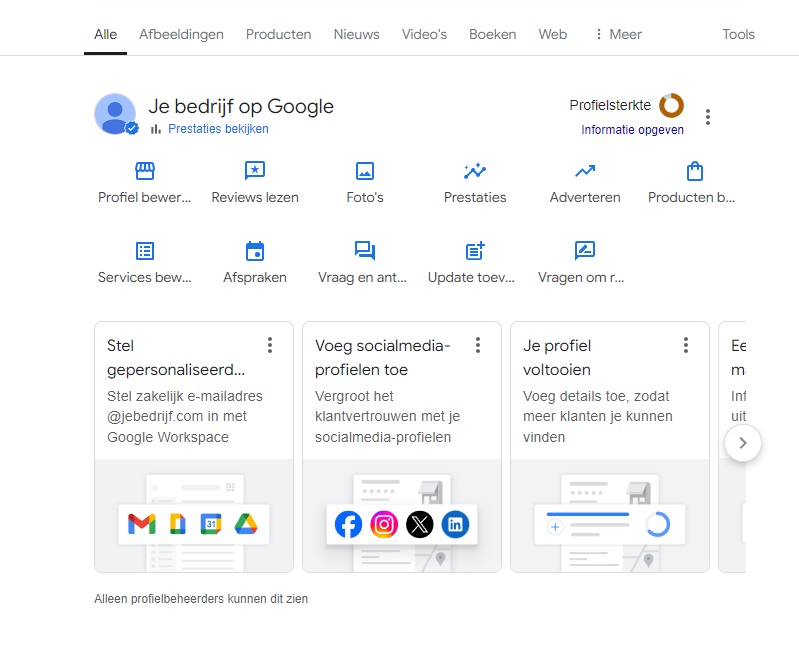Open the Adverteren trend arrow icon

(585, 171)
